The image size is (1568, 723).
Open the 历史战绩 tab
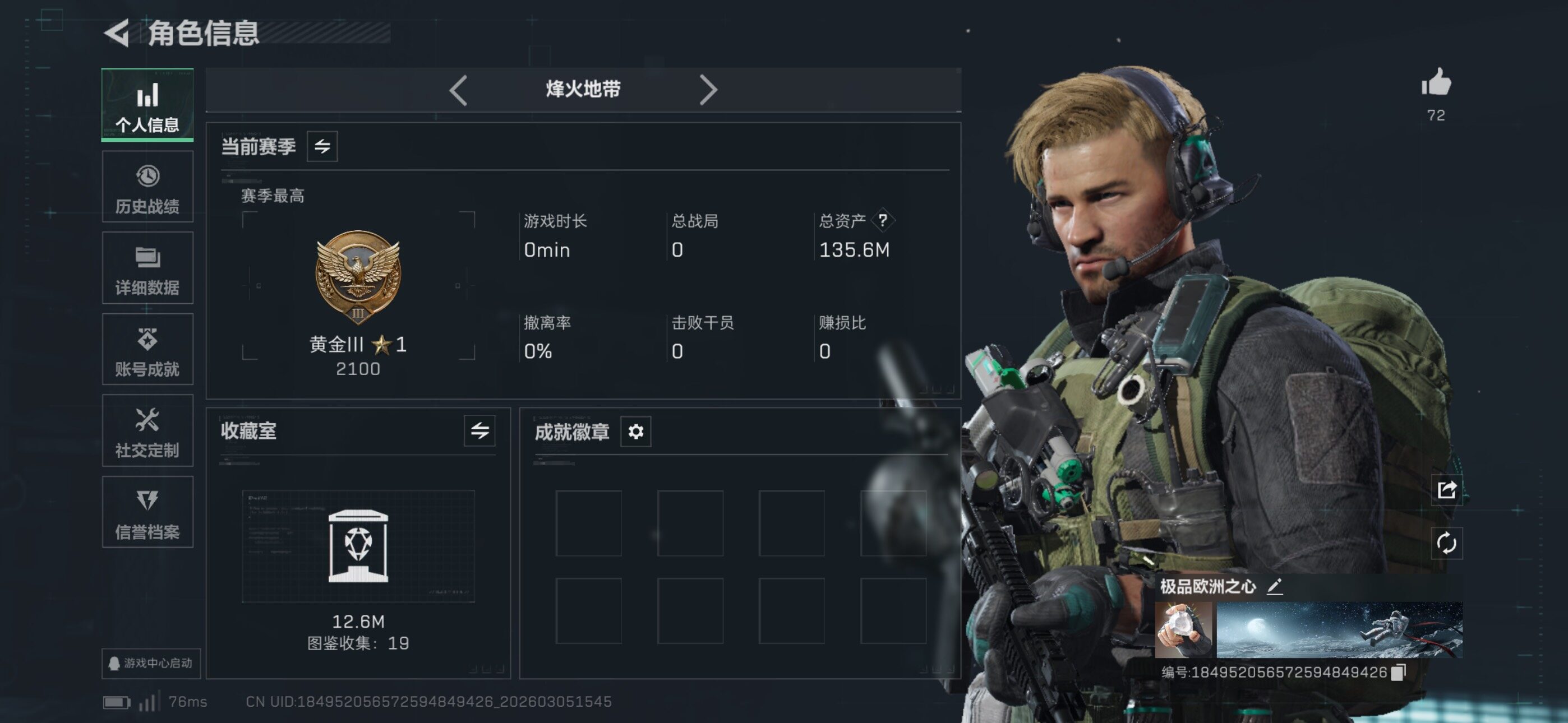tap(147, 187)
